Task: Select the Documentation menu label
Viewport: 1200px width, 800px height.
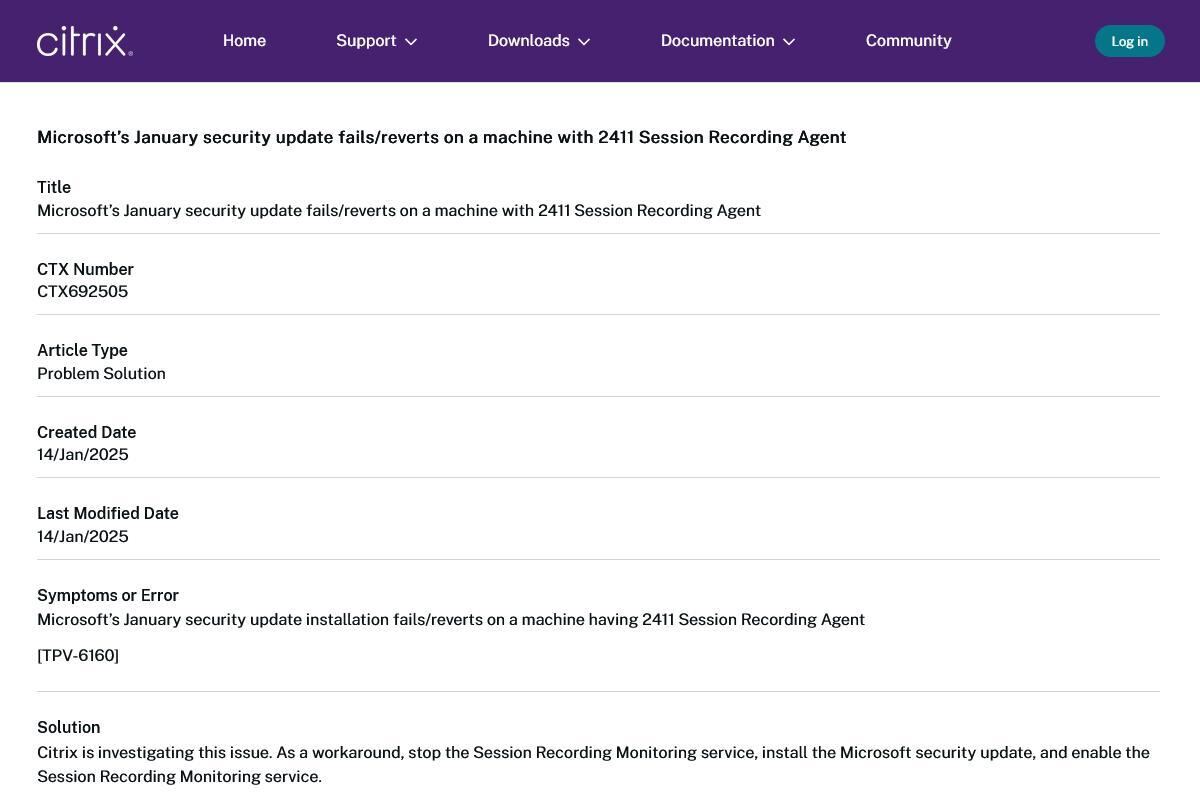Action: coord(717,41)
